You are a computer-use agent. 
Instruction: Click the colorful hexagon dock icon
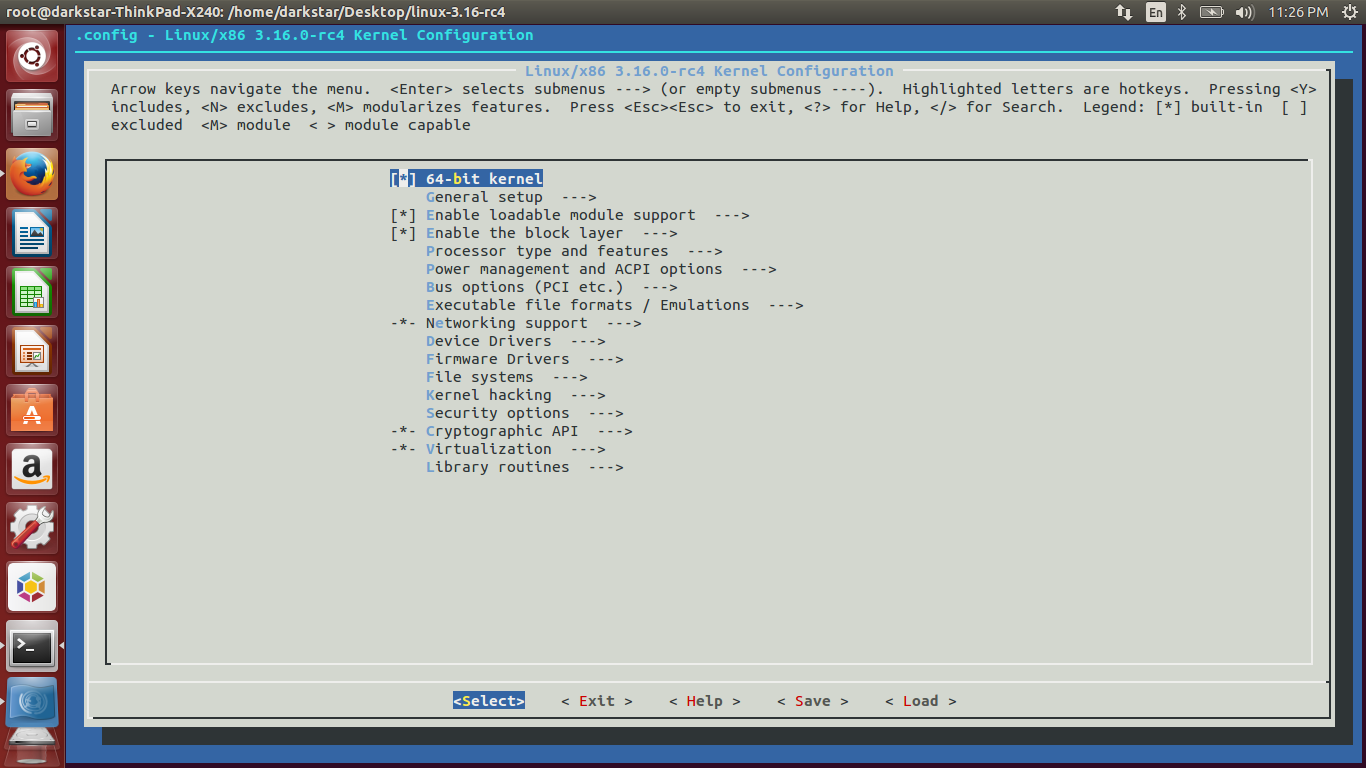tap(32, 587)
